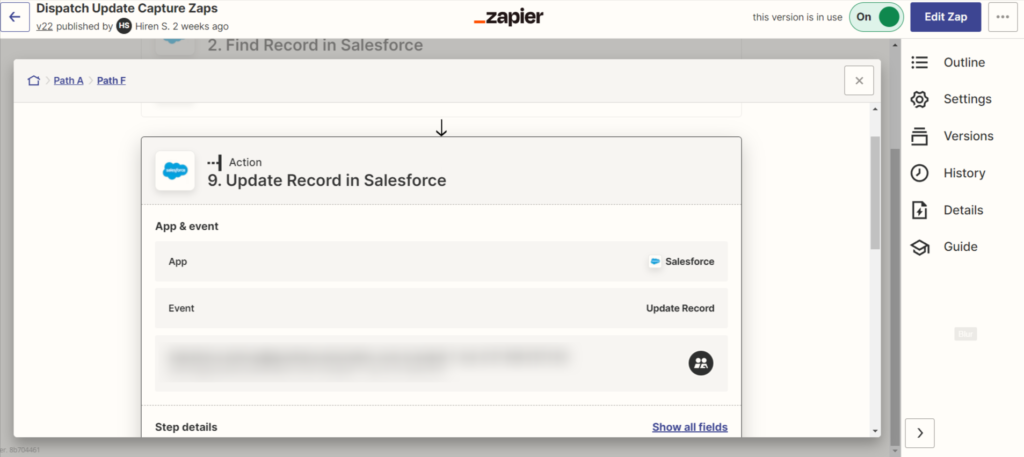Click the Salesforce app logo in step header

pos(175,170)
